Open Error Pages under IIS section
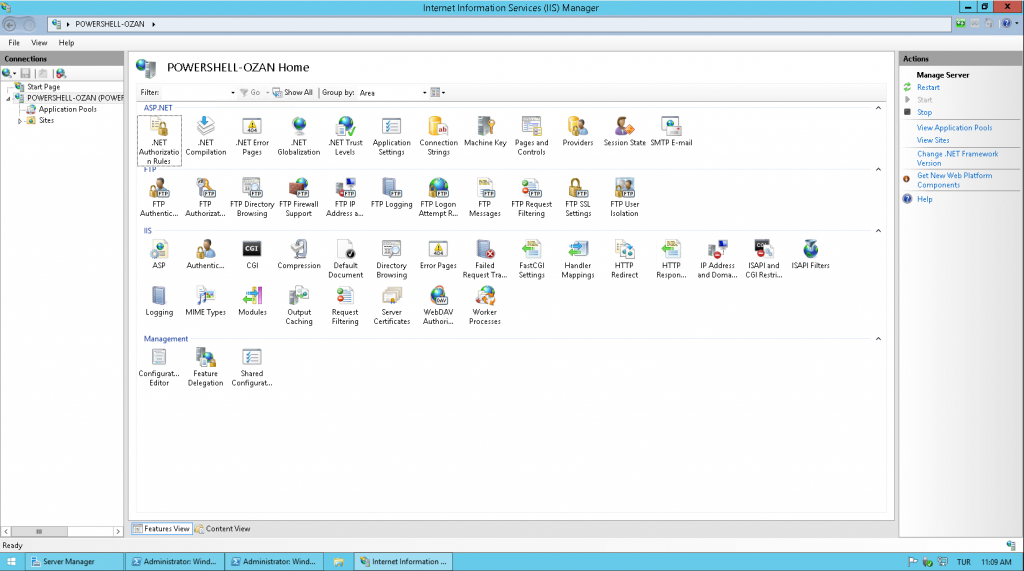 coord(438,255)
